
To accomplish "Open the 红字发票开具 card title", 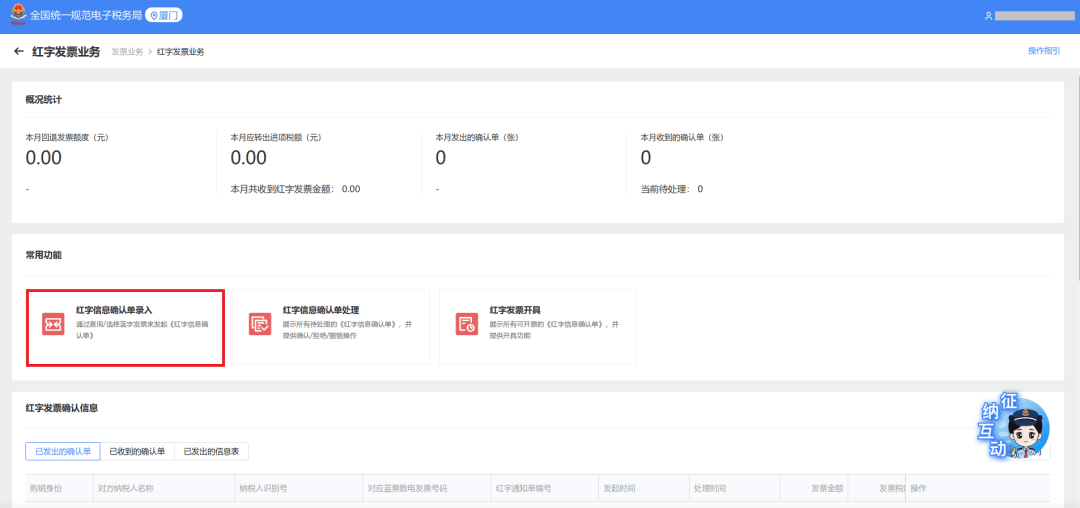I will click(x=515, y=310).
